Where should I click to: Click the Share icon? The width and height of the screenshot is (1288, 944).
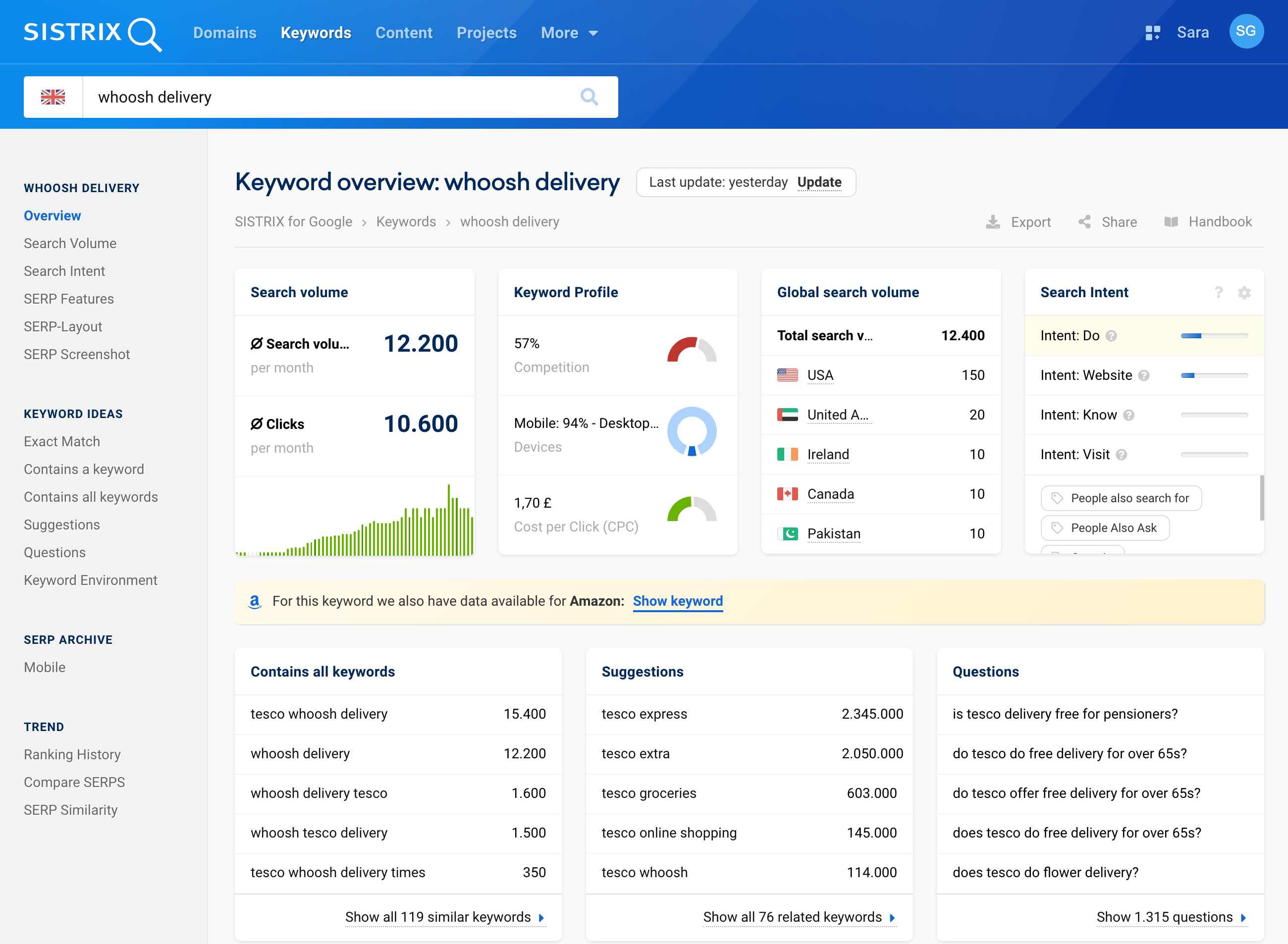click(1084, 222)
